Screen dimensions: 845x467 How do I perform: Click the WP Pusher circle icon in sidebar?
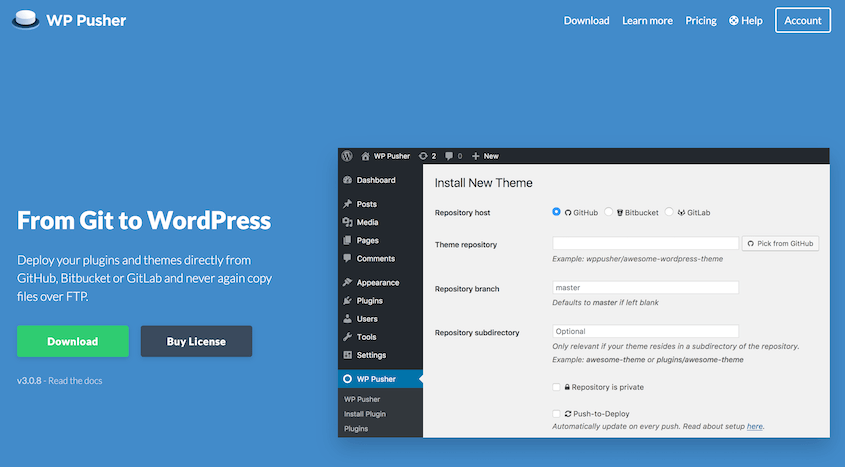[348, 379]
